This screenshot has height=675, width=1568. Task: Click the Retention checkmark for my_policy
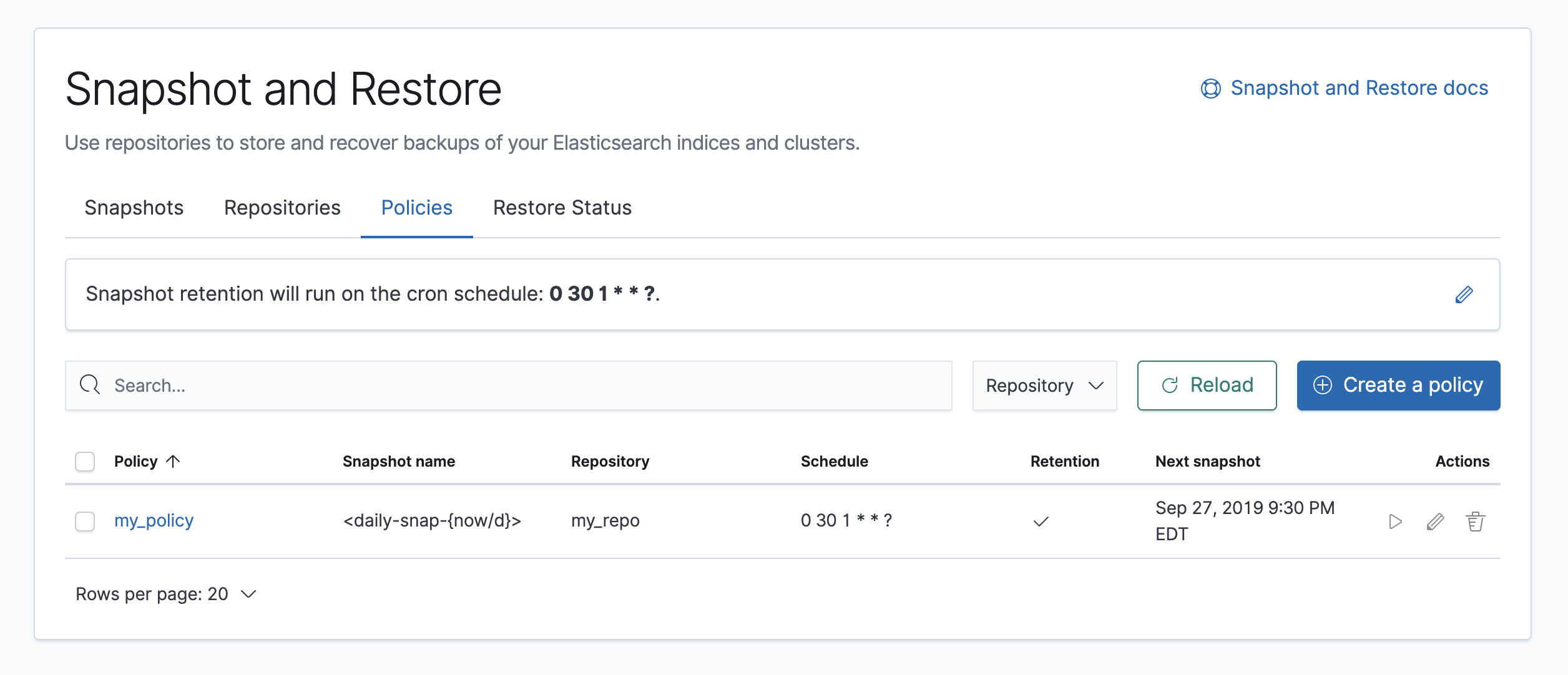(x=1041, y=522)
